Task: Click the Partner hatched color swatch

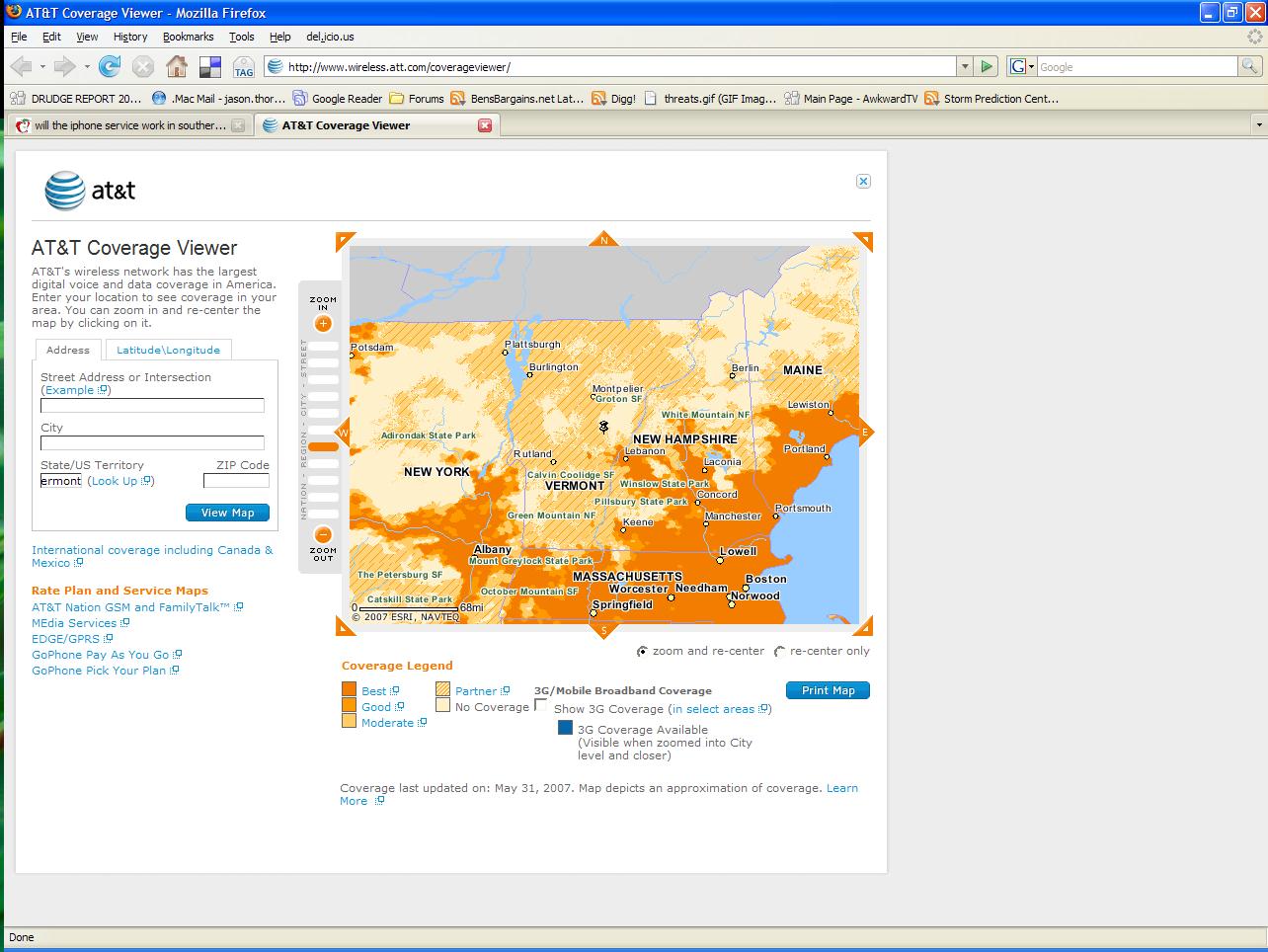Action: coord(442,689)
